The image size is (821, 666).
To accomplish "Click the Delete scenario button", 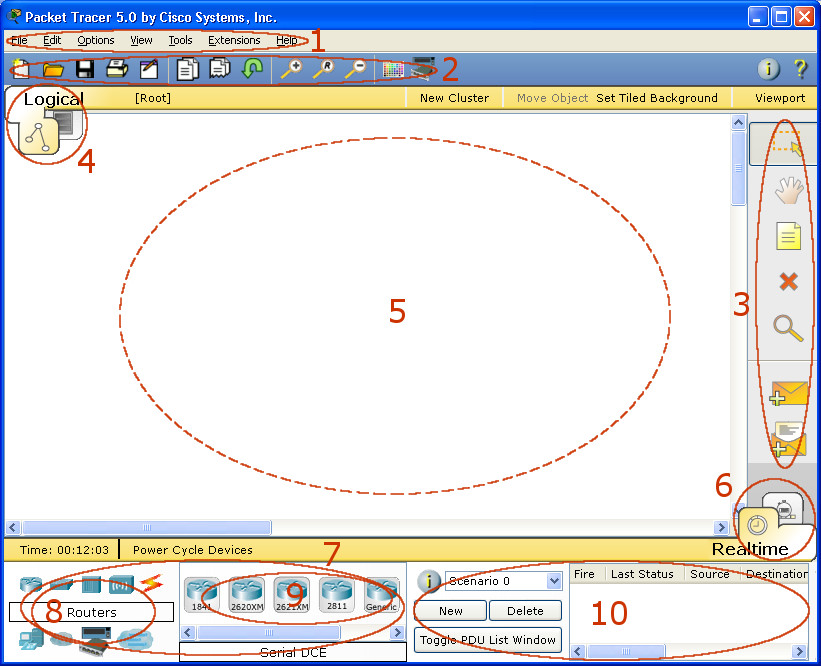I will coord(525,610).
